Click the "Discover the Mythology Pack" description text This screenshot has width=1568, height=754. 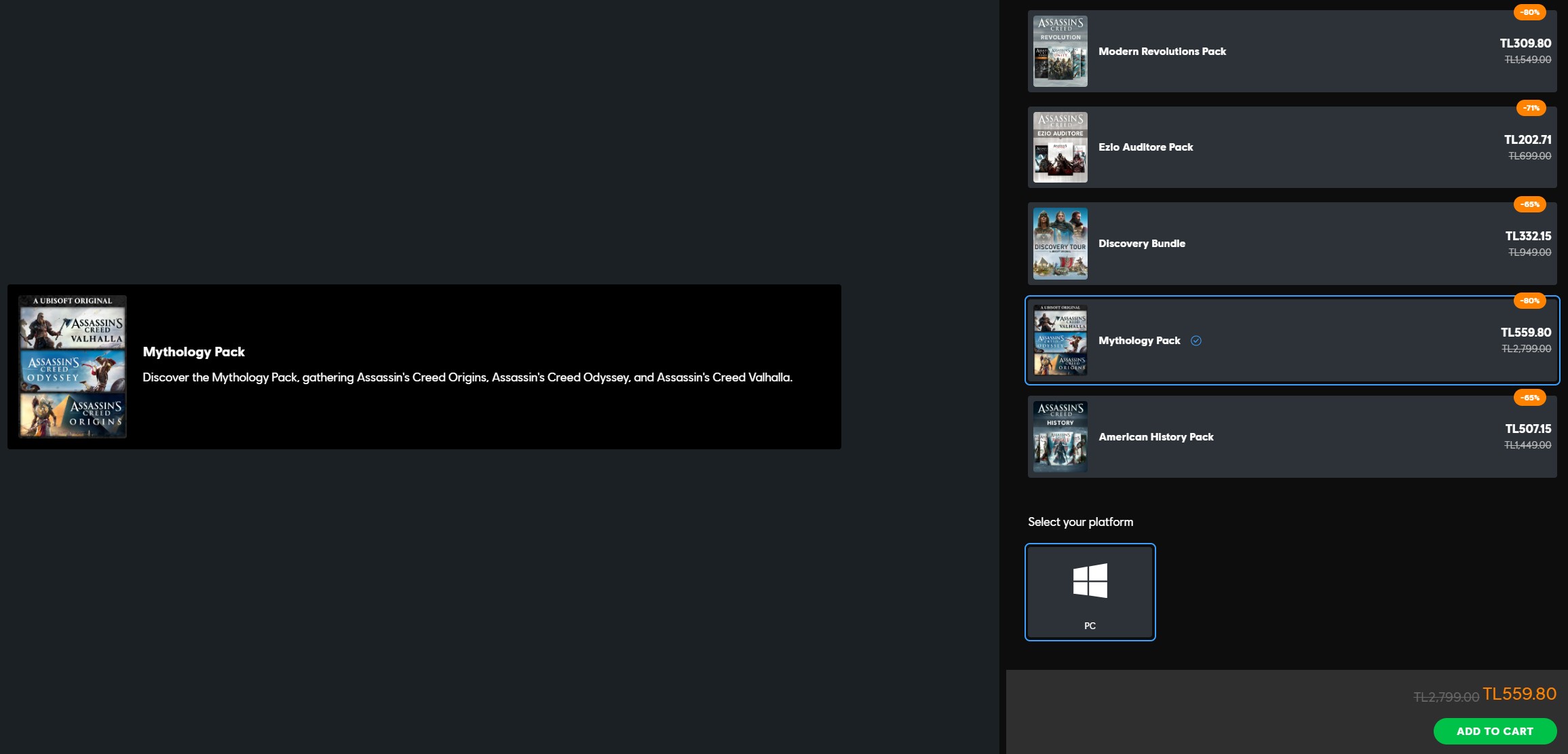[467, 377]
